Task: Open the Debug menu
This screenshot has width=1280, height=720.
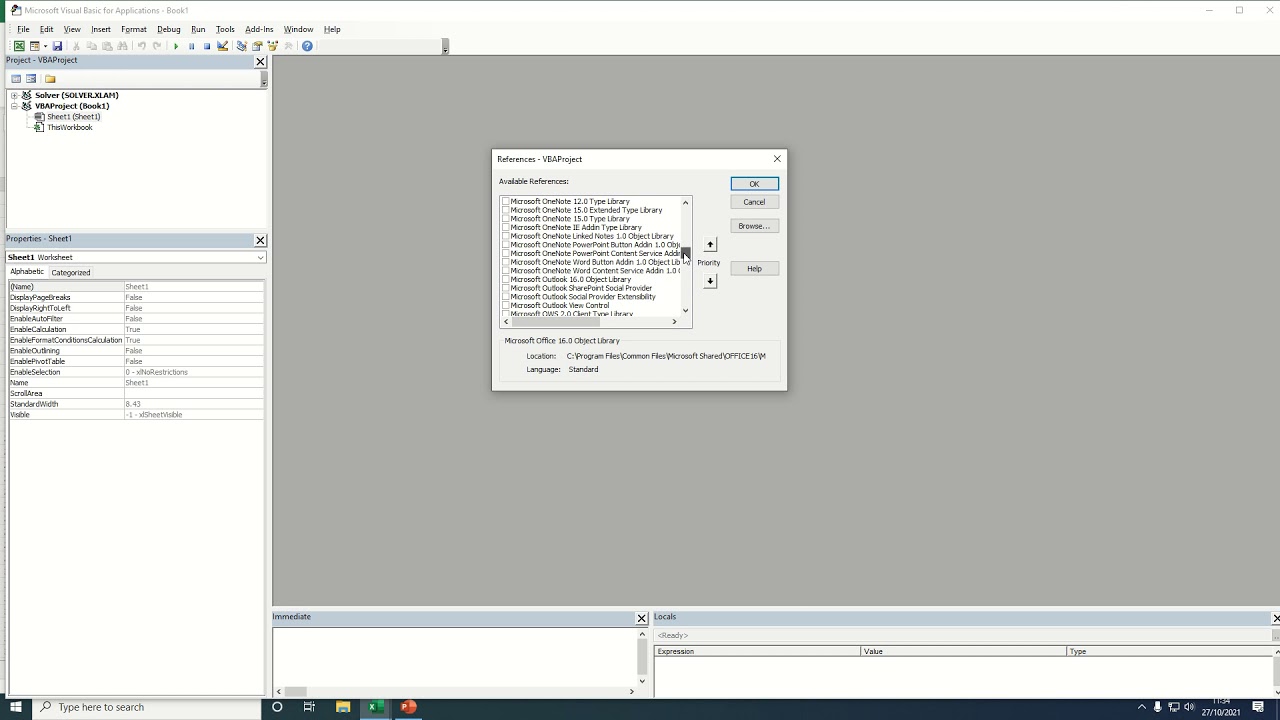Action: click(168, 29)
